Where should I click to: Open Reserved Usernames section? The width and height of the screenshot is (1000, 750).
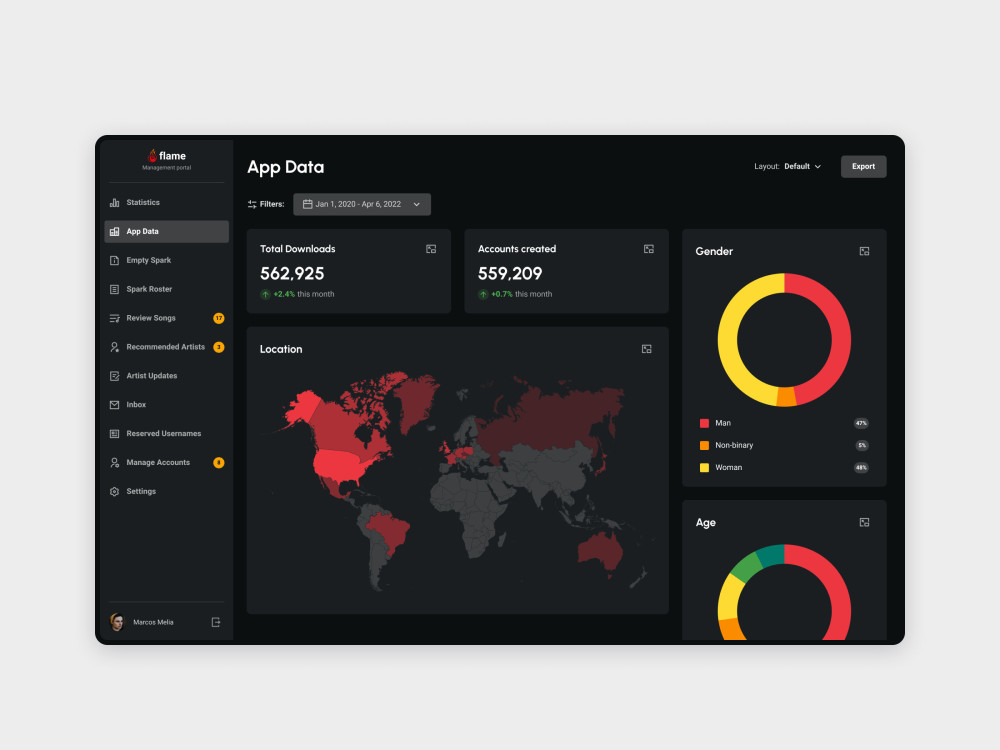coord(166,434)
